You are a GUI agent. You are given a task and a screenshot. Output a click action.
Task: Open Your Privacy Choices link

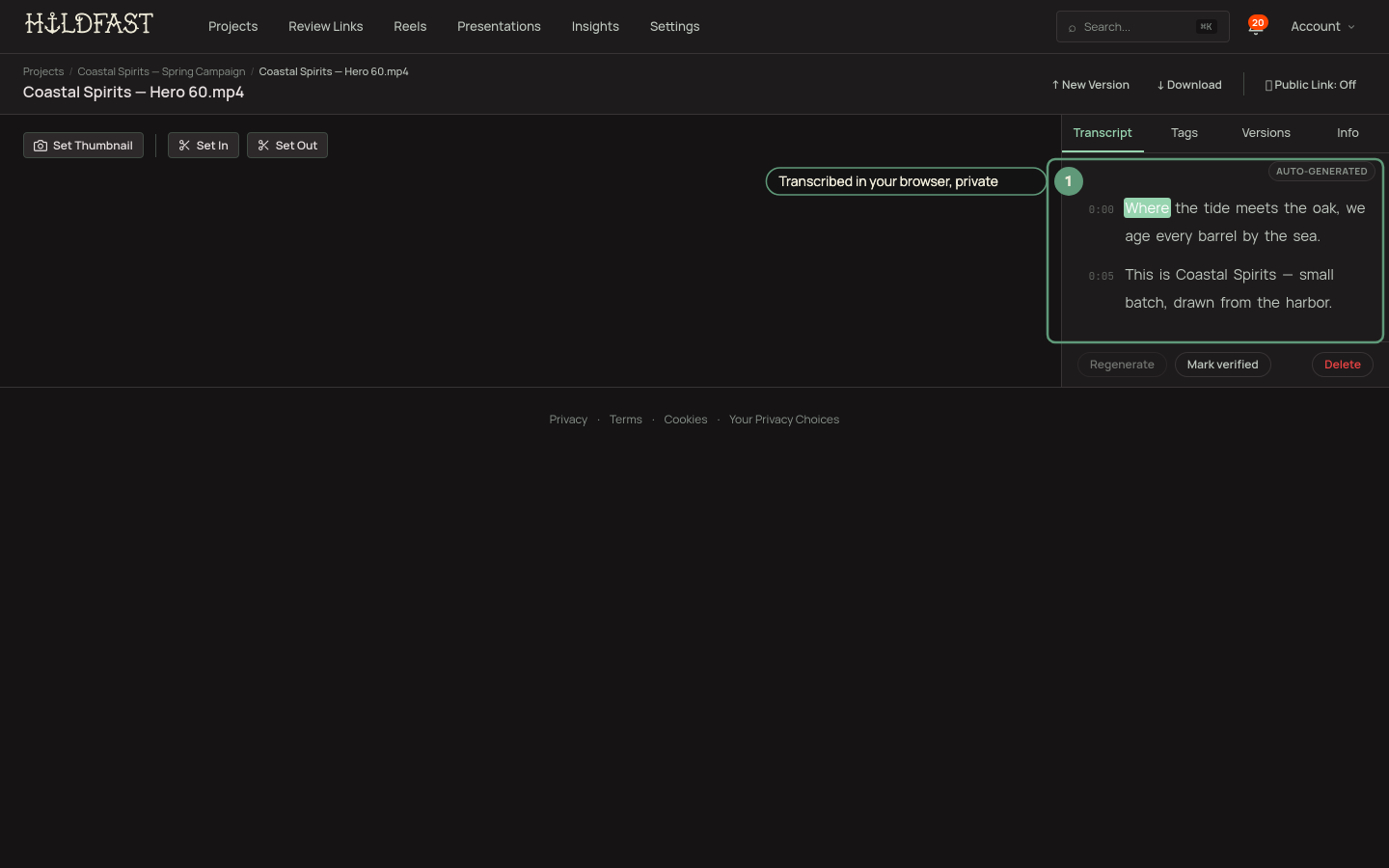[783, 420]
